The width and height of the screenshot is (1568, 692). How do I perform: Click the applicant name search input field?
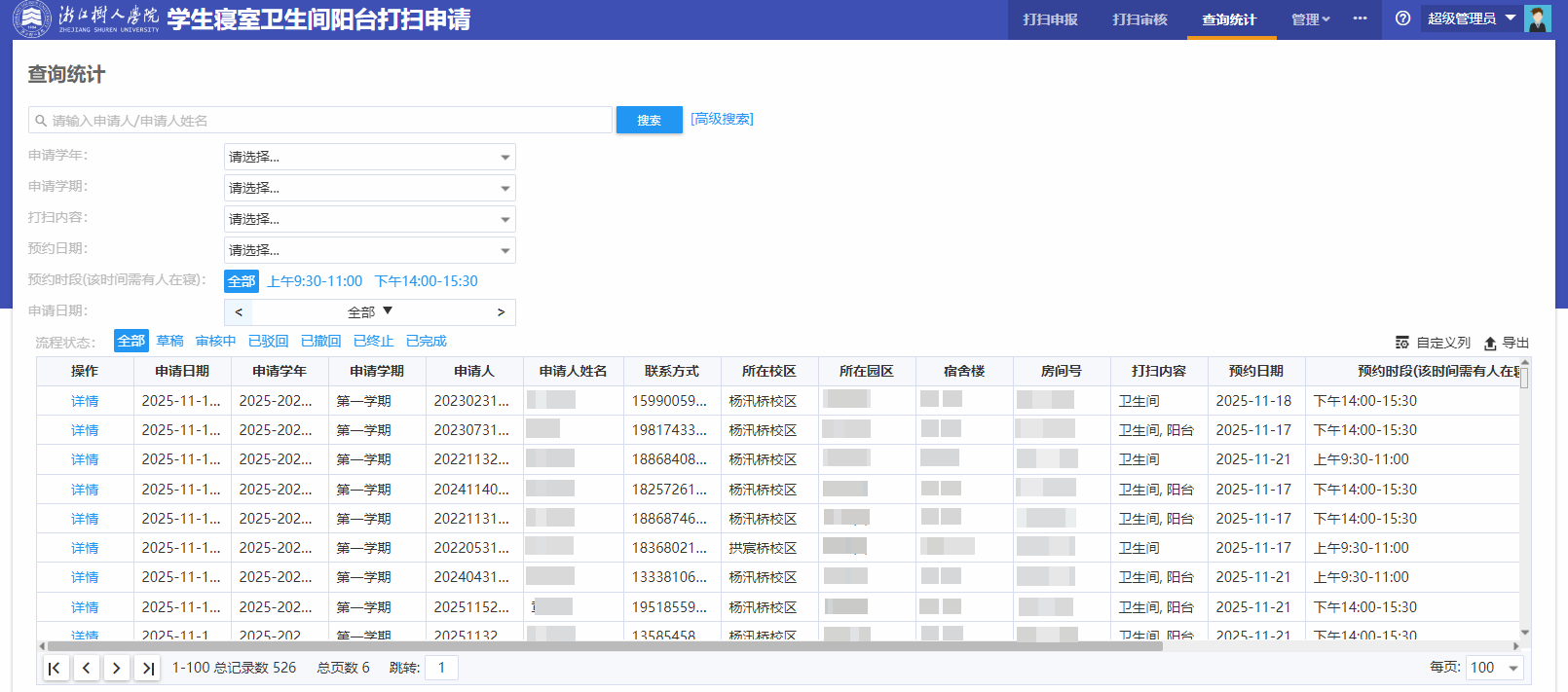tap(321, 121)
